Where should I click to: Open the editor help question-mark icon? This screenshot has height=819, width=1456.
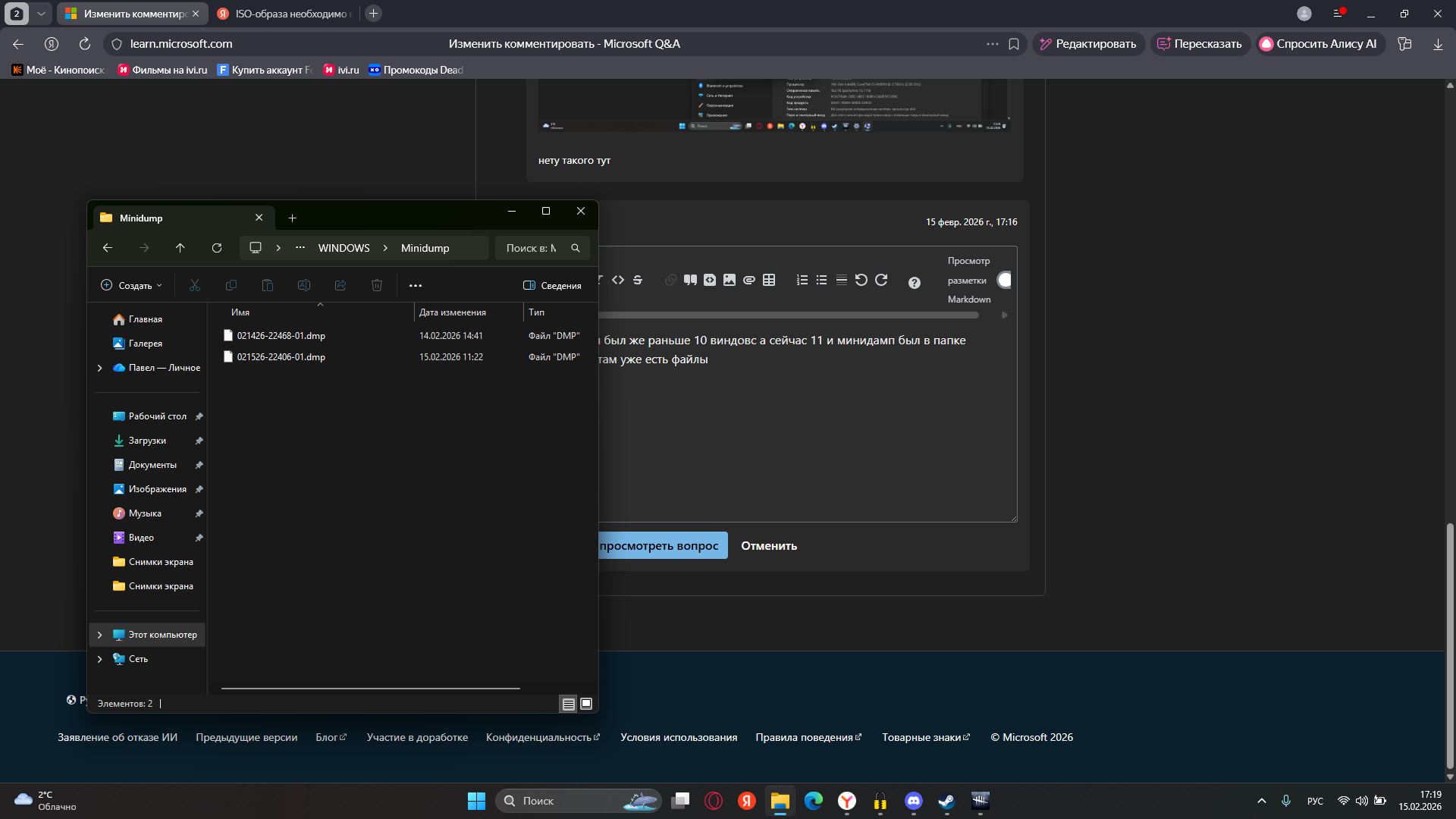tap(915, 283)
